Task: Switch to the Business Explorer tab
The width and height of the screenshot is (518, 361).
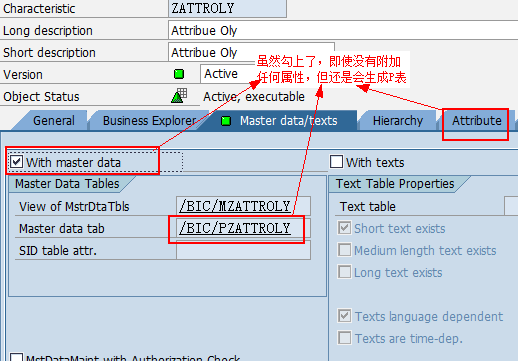Action: (x=149, y=121)
